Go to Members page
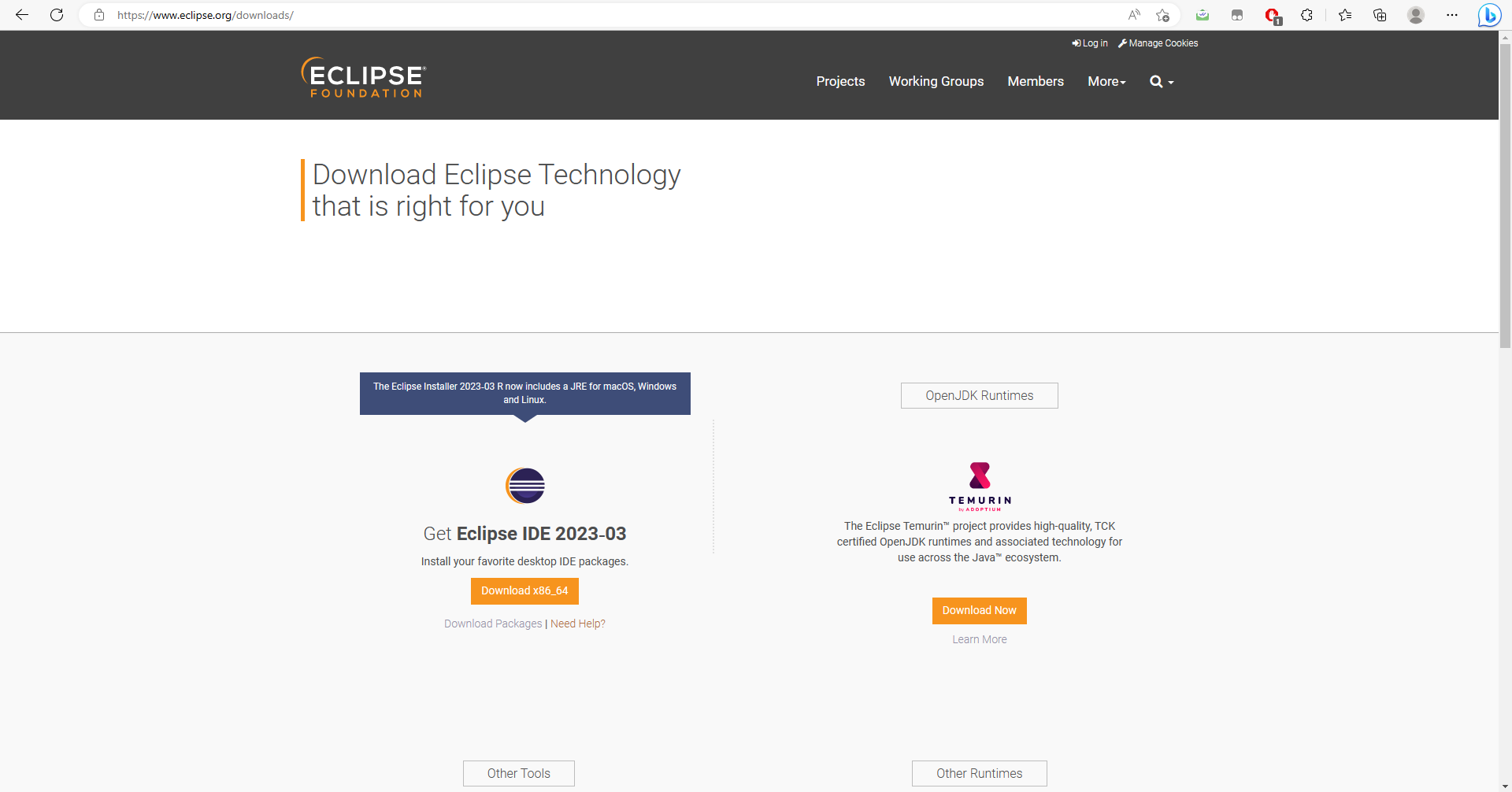1512x792 pixels. (x=1036, y=81)
